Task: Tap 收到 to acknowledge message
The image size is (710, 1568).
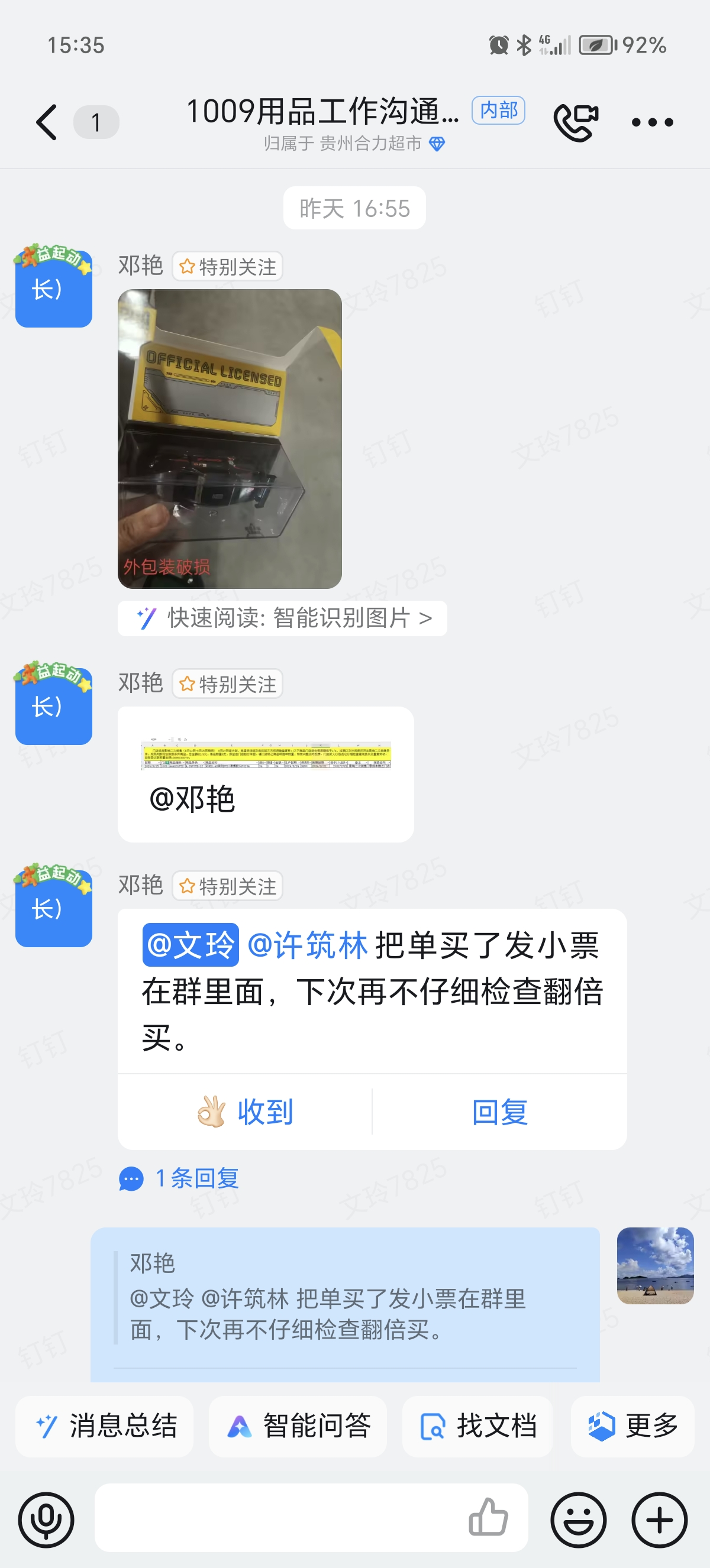Action: tap(245, 1112)
